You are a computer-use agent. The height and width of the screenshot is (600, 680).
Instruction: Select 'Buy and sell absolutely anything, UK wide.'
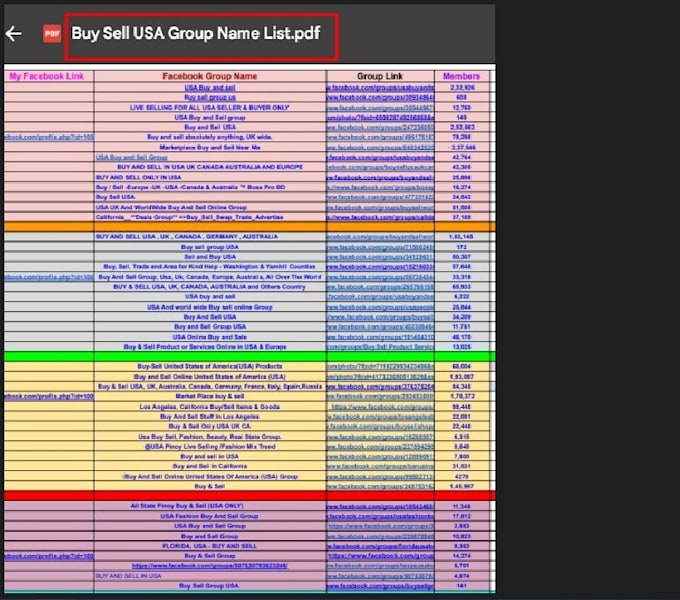coord(209,137)
